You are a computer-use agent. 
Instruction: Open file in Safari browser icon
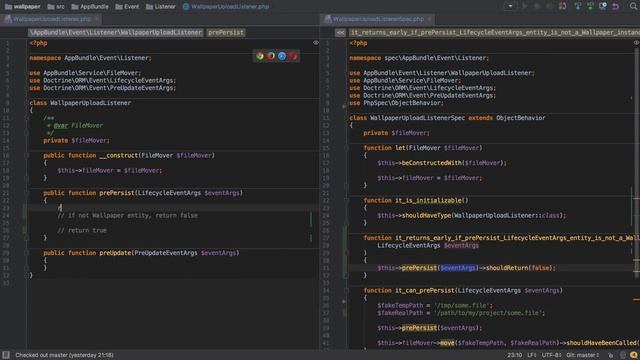282,56
